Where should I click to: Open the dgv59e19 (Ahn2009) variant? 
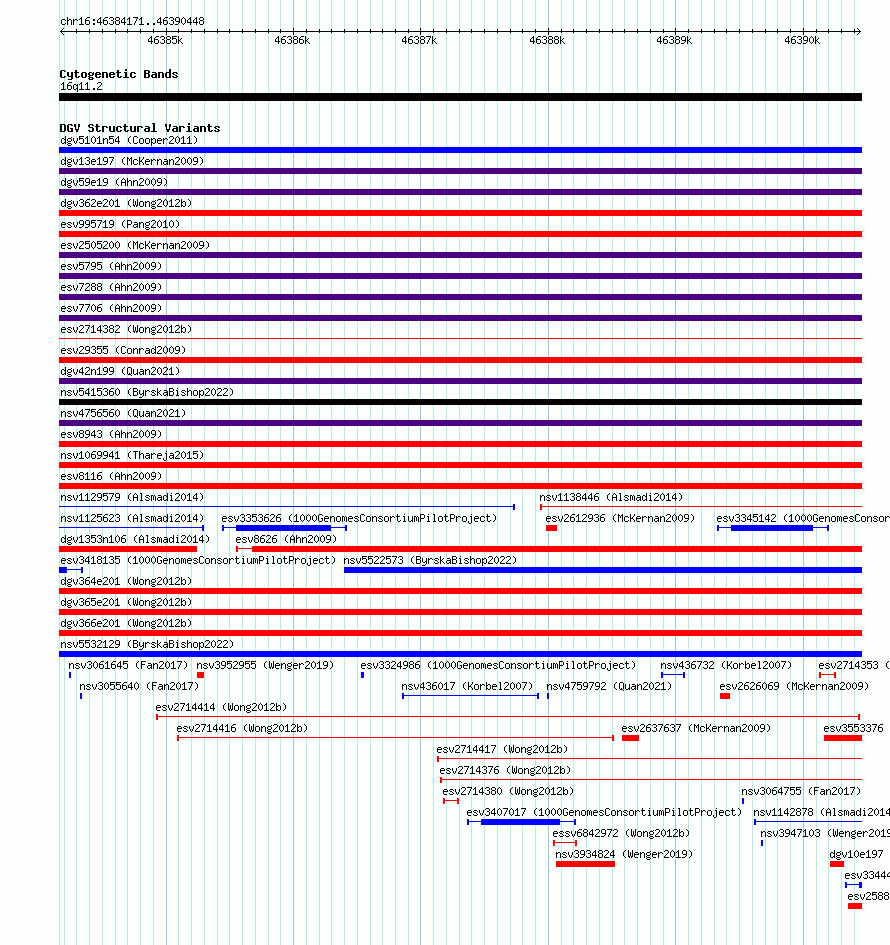pyautogui.click(x=114, y=183)
